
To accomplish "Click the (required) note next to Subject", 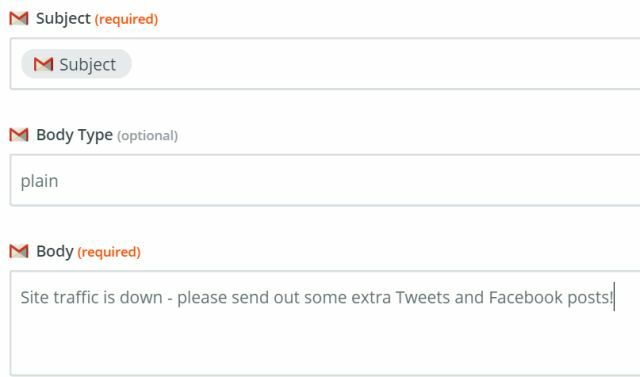I will click(x=126, y=19).
